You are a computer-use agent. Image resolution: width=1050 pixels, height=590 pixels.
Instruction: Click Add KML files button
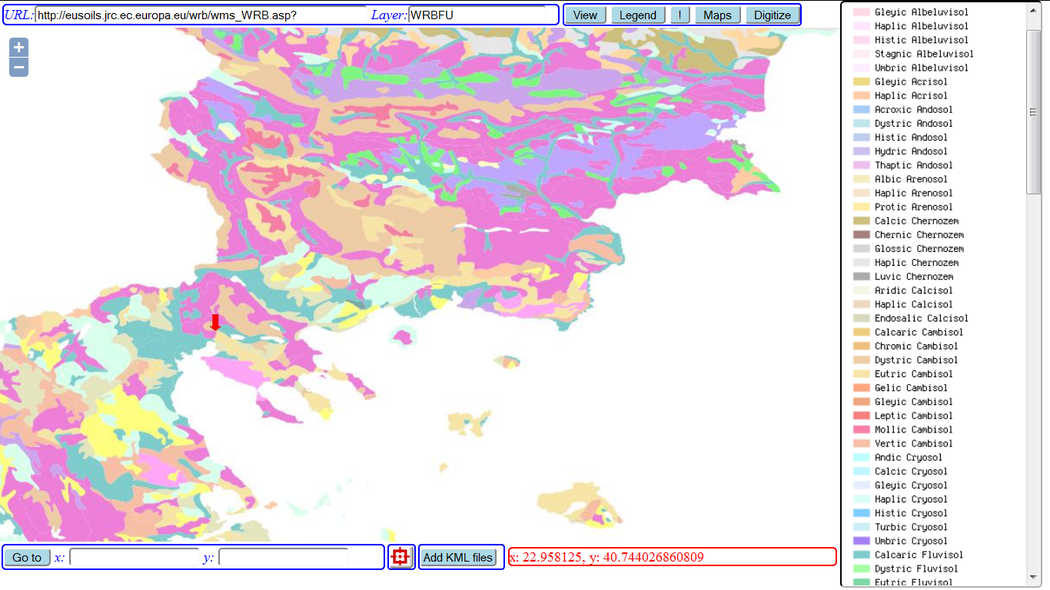pos(458,557)
